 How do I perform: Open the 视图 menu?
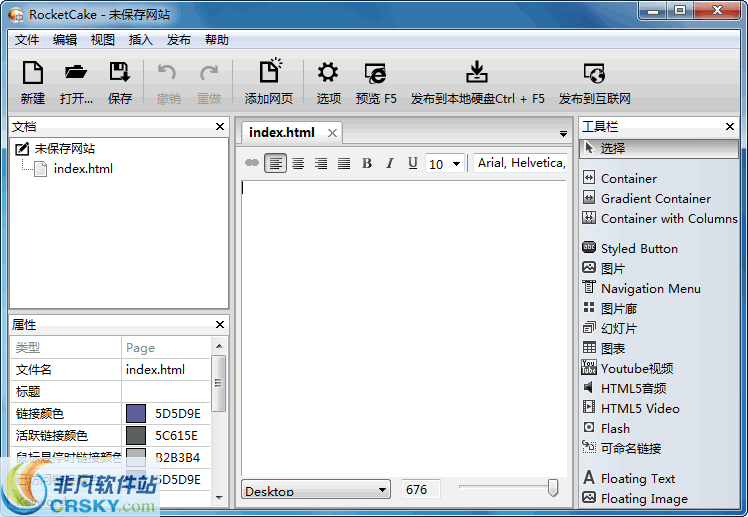[x=103, y=40]
